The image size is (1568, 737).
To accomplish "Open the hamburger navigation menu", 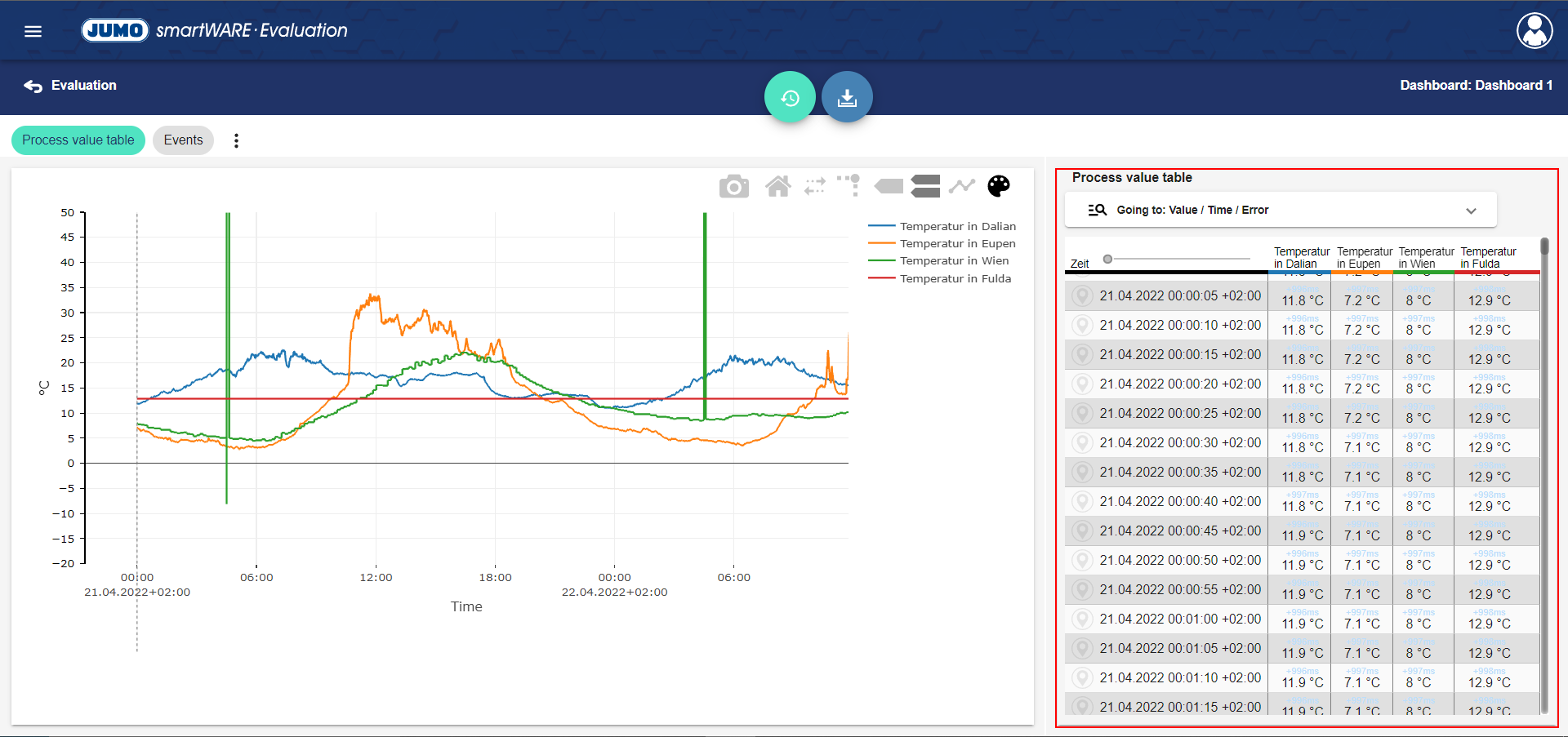I will 33,31.
